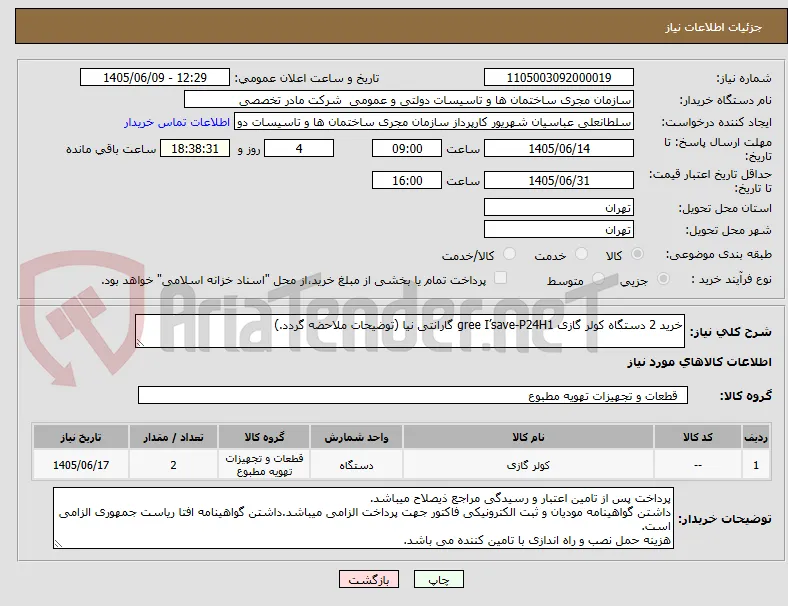788x606 pixels.
Task: Click the تعداد / مقدار column header
Action: click(x=173, y=437)
